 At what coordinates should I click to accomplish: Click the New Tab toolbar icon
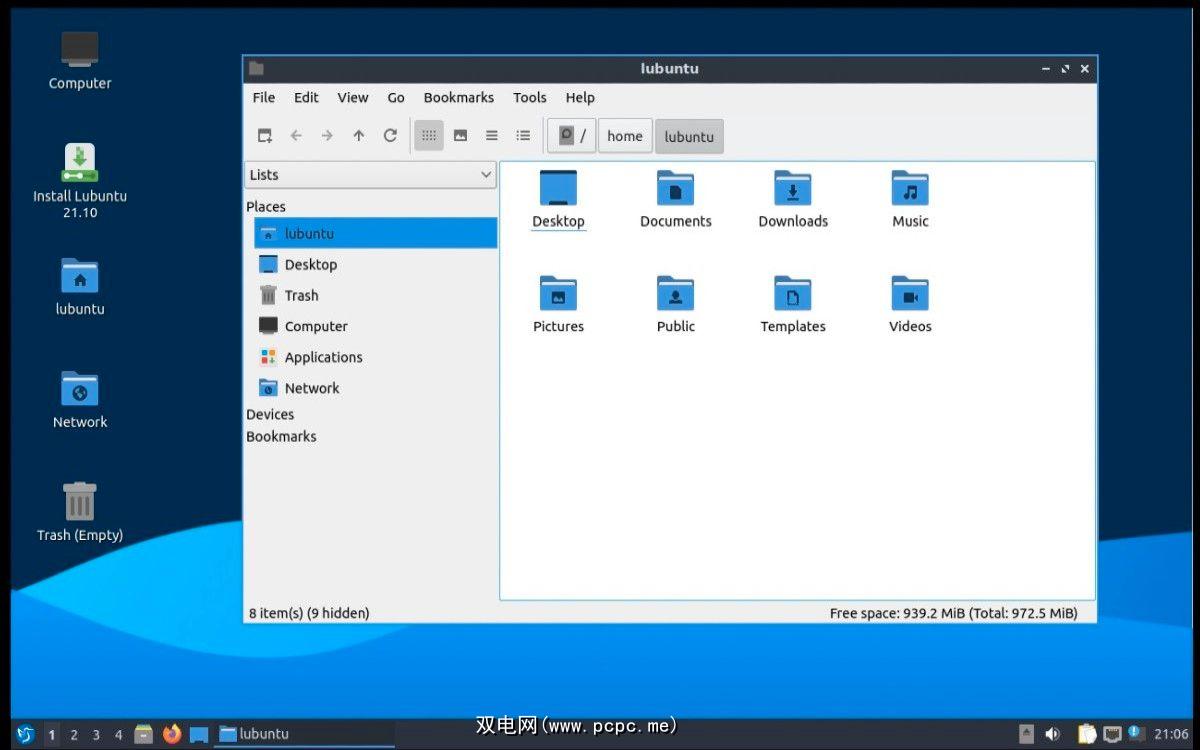click(x=265, y=136)
